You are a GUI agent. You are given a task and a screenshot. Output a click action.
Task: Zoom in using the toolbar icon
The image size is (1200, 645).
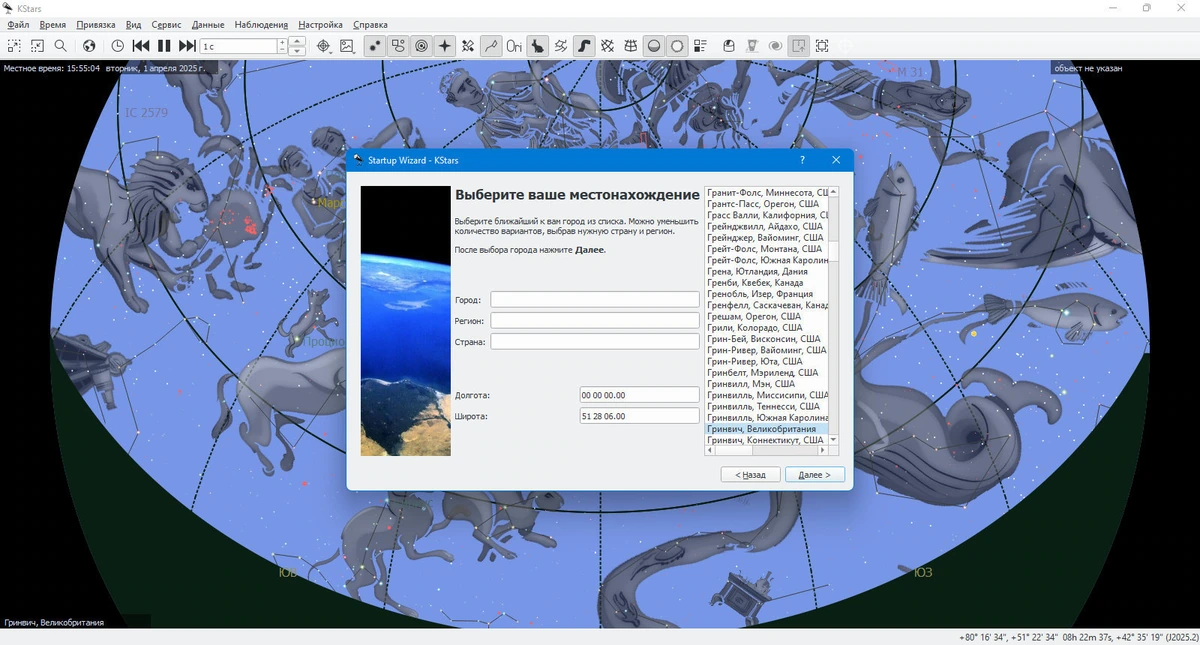(x=14, y=46)
